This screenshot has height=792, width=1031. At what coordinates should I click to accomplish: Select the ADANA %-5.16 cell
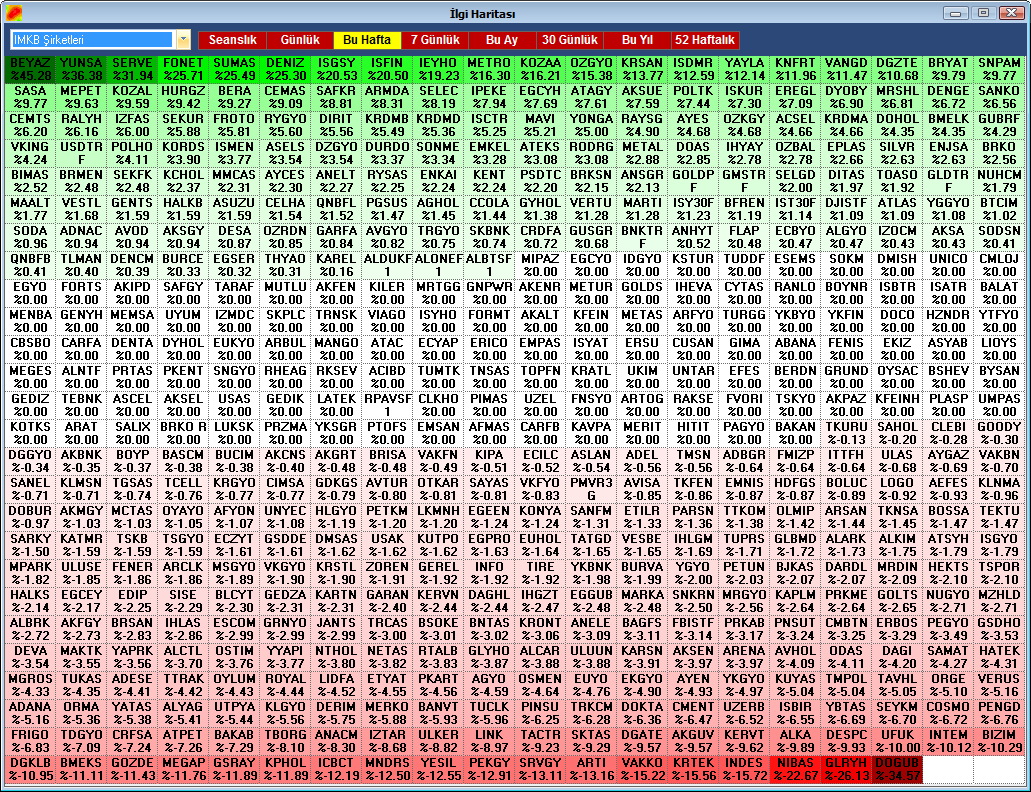(x=30, y=713)
